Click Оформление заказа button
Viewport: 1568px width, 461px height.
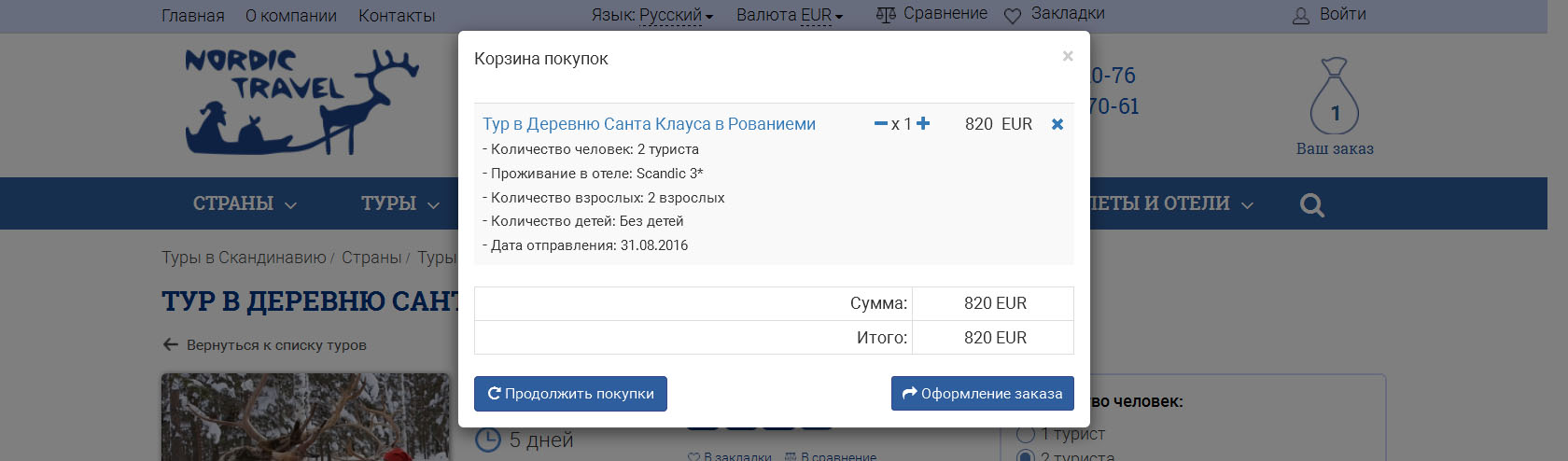[982, 394]
